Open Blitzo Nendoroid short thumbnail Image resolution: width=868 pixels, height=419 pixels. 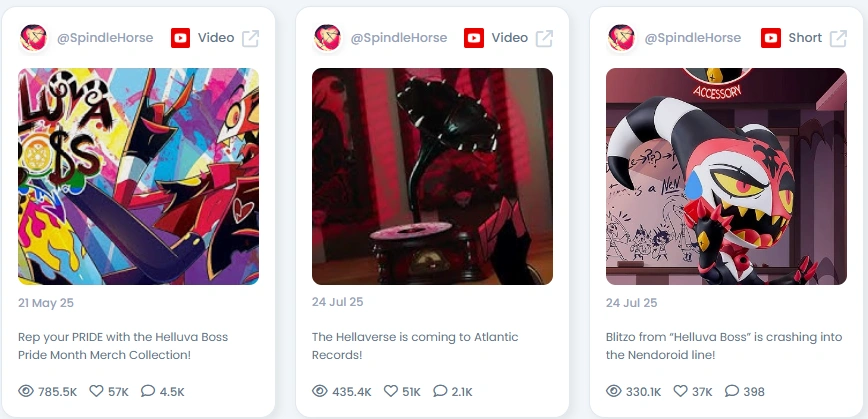coord(726,177)
